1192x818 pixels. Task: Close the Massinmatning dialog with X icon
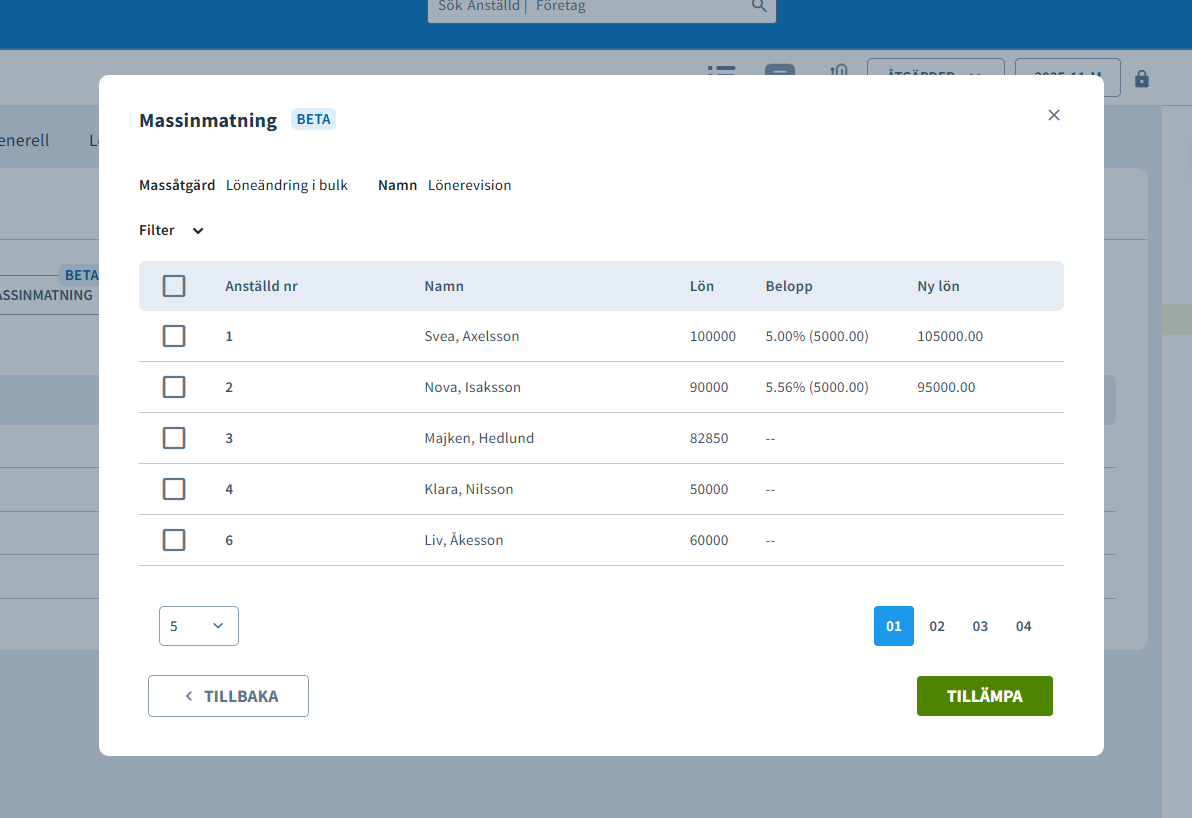[x=1054, y=115]
